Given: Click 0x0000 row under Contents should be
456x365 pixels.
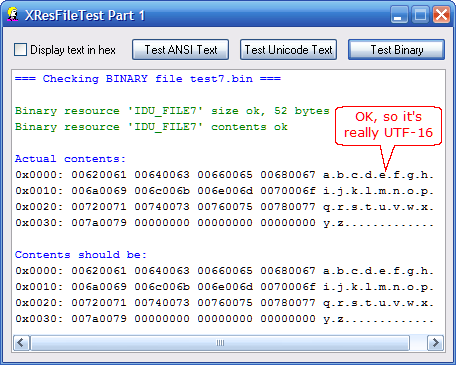Looking at the screenshot, I should tap(224, 271).
